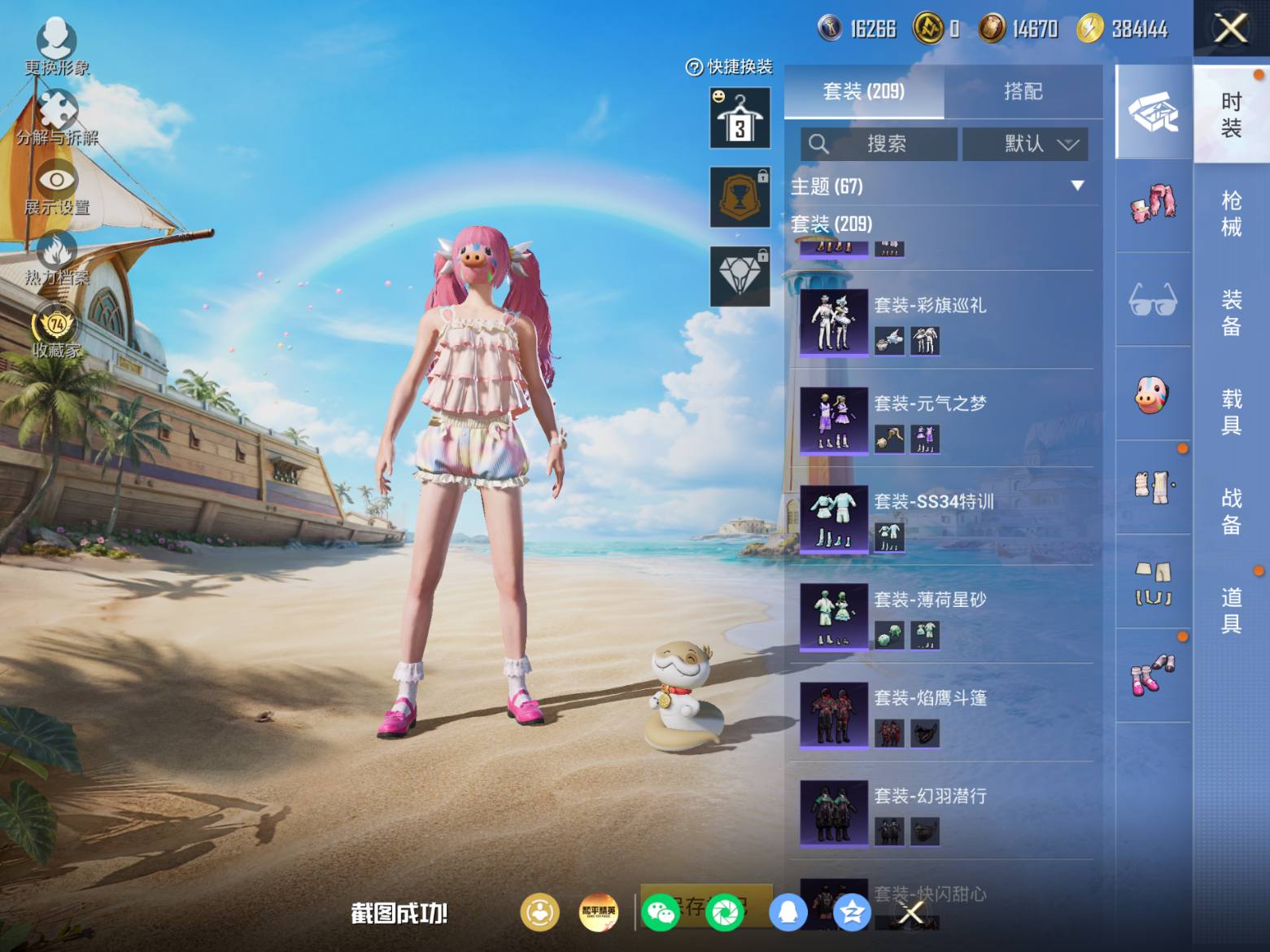Switch to the 载具 side tab

click(x=1231, y=412)
